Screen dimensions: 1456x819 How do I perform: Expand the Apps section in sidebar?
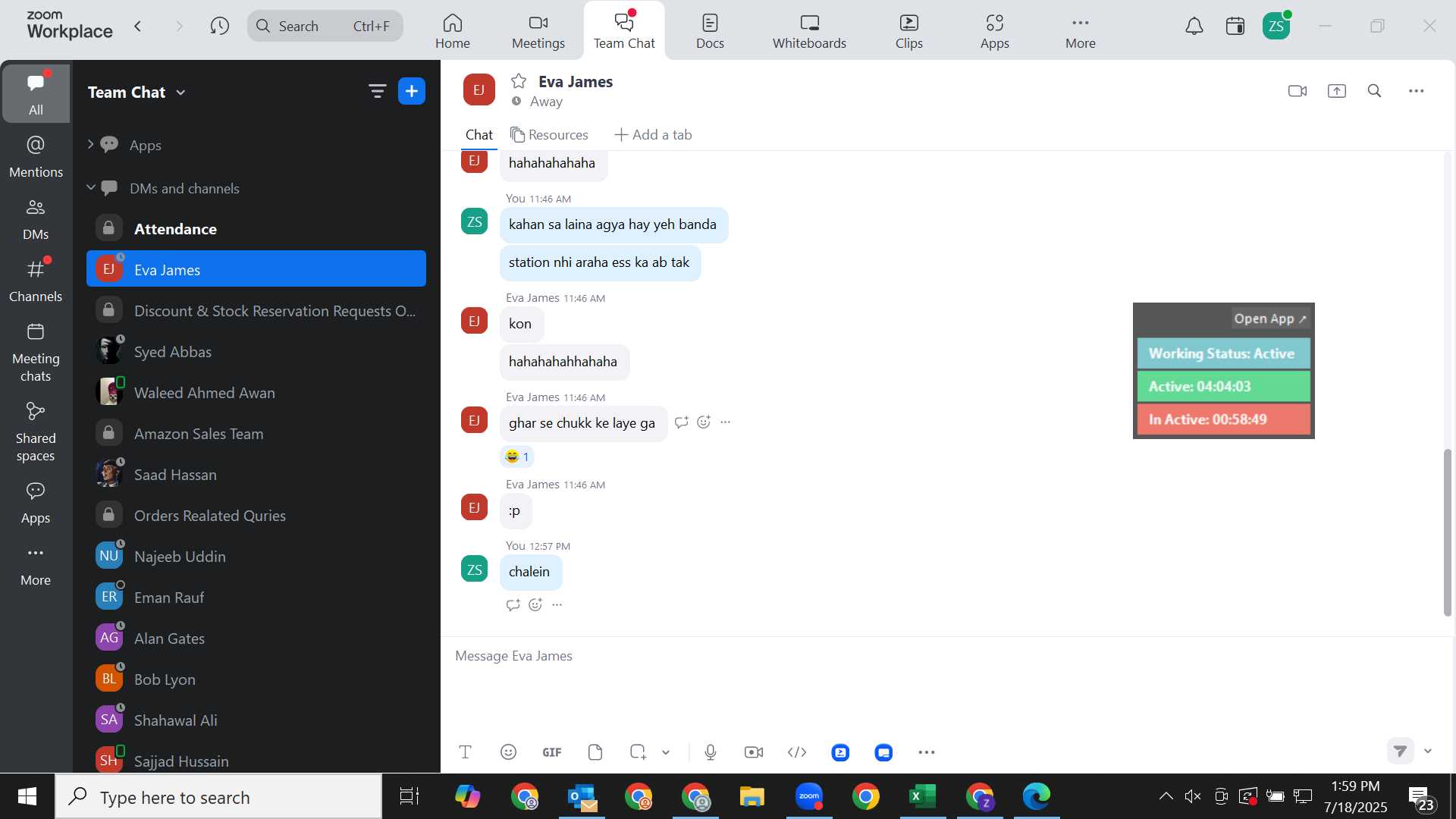(x=90, y=144)
